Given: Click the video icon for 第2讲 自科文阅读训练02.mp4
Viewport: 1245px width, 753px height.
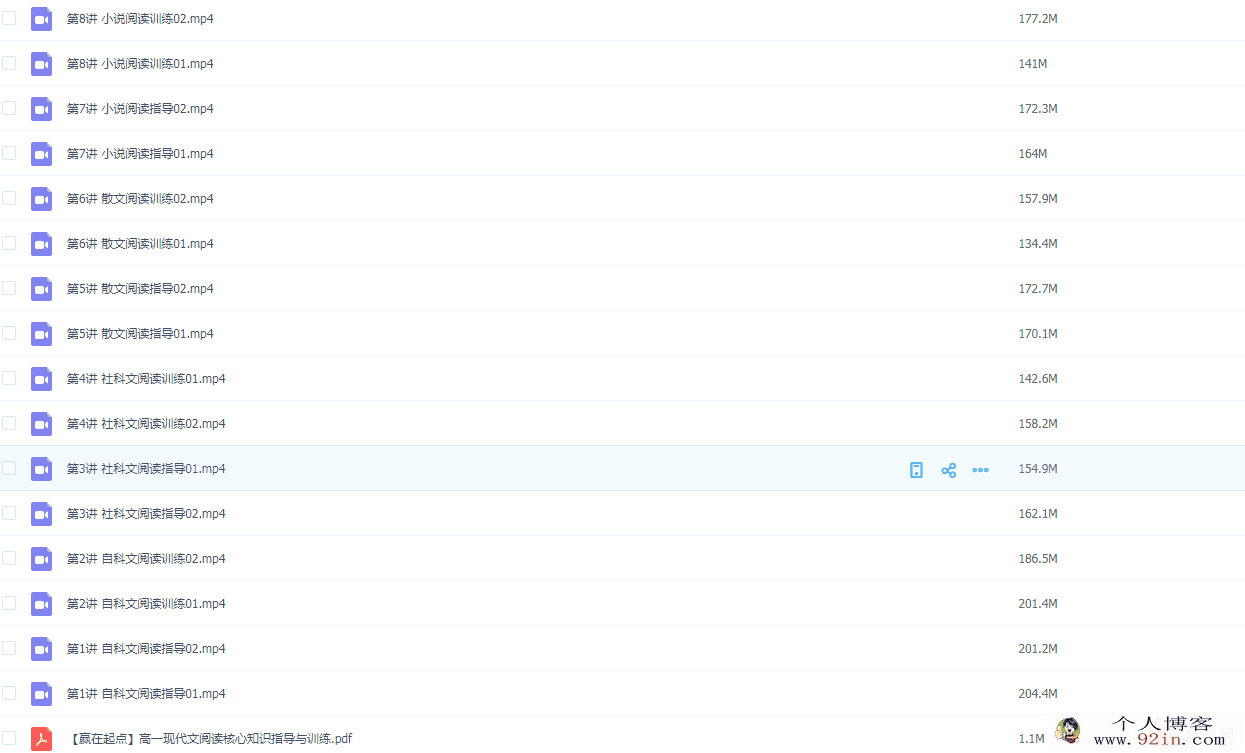Looking at the screenshot, I should 41,559.
